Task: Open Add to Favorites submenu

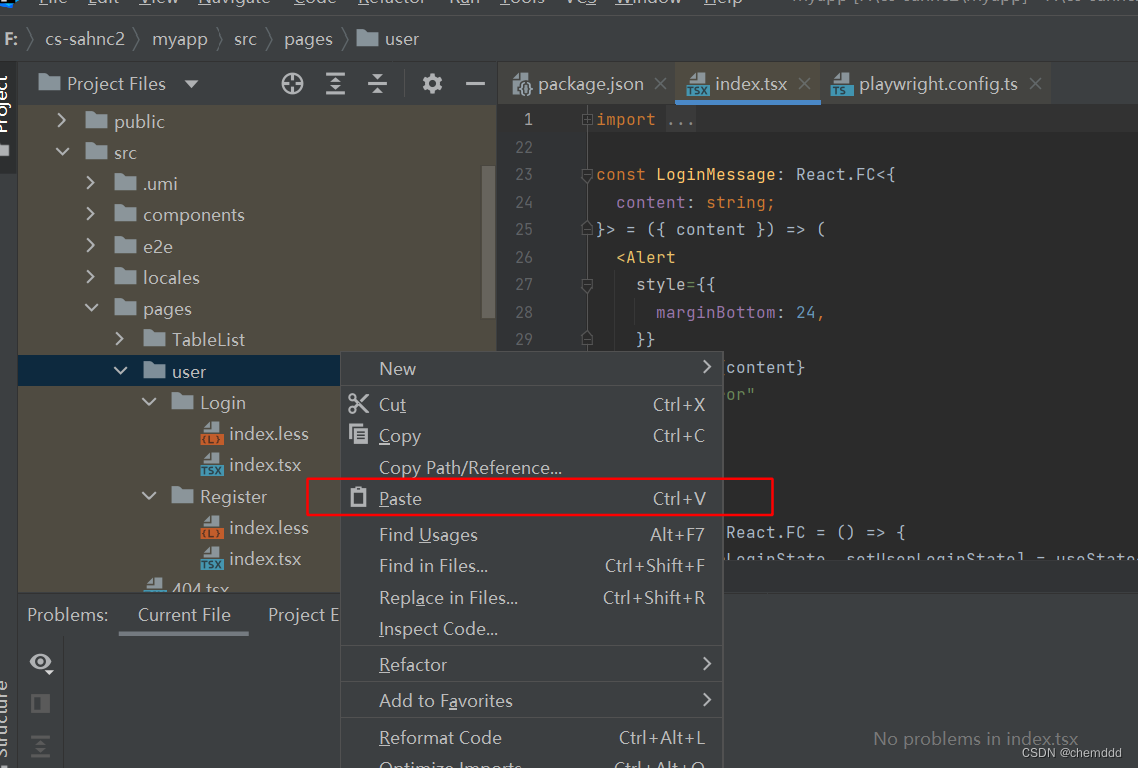Action: point(532,700)
